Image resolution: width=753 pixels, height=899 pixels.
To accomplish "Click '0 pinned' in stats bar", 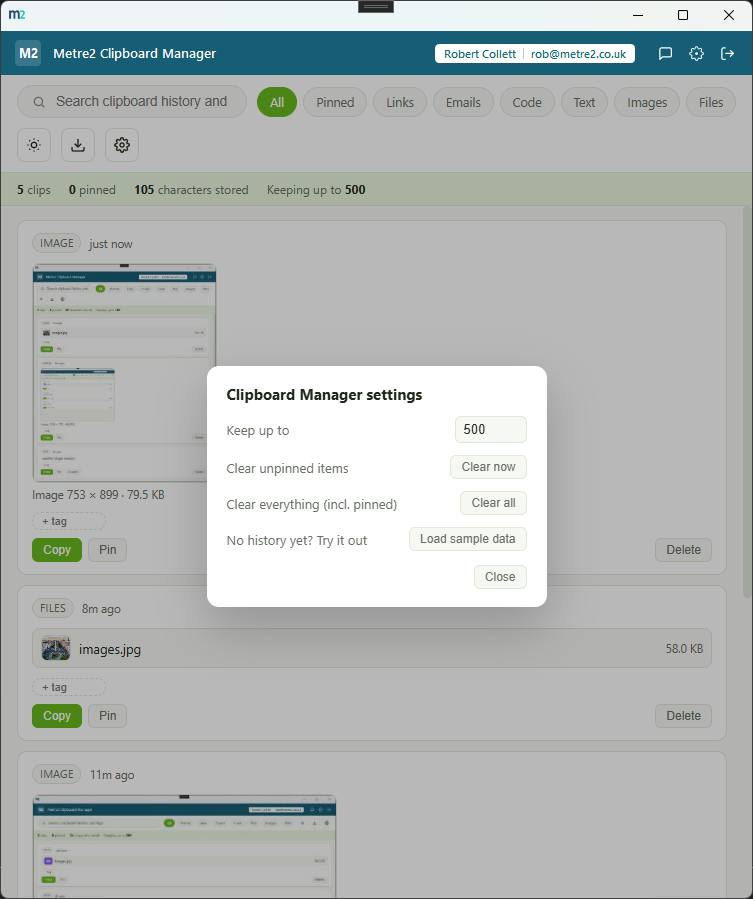I will (x=92, y=190).
